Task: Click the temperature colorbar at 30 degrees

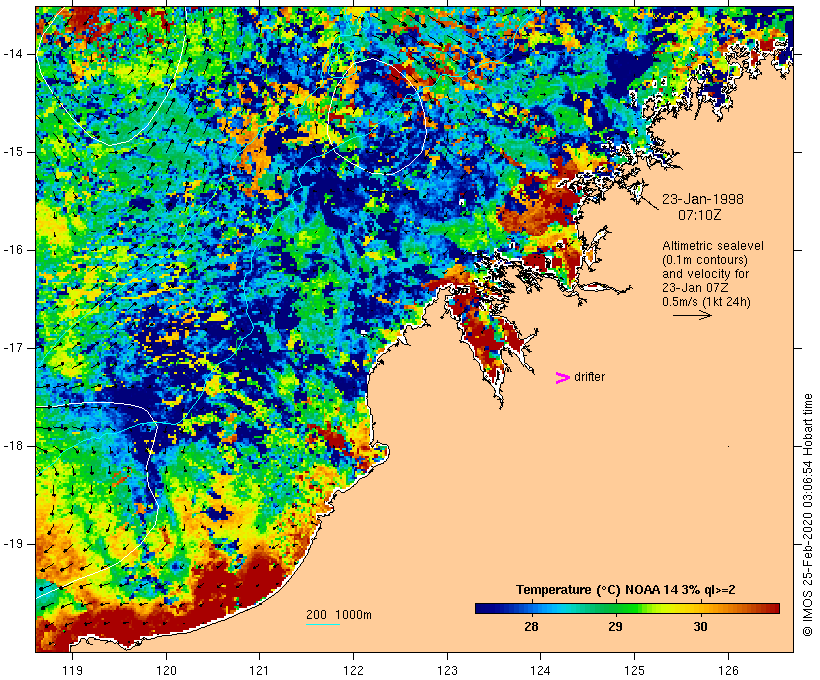Action: [x=701, y=608]
